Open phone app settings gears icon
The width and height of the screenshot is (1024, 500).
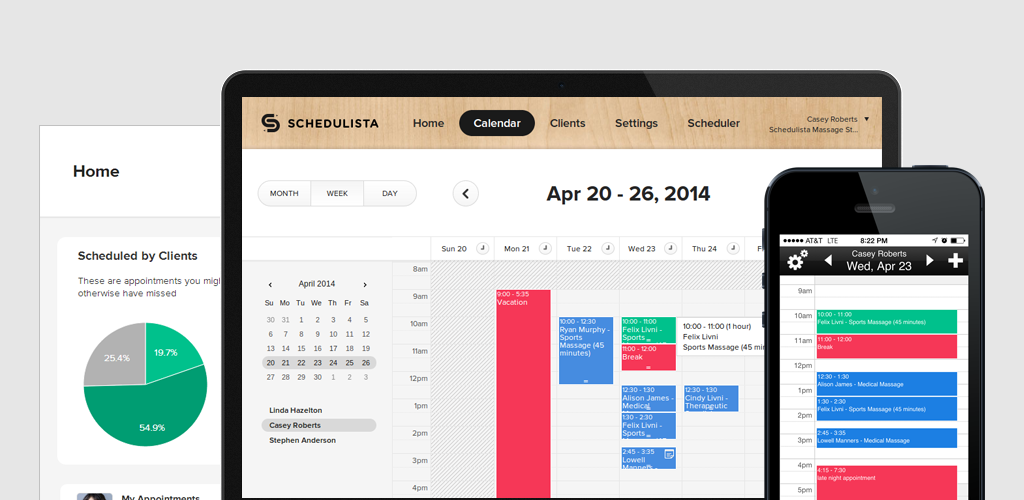point(797,260)
